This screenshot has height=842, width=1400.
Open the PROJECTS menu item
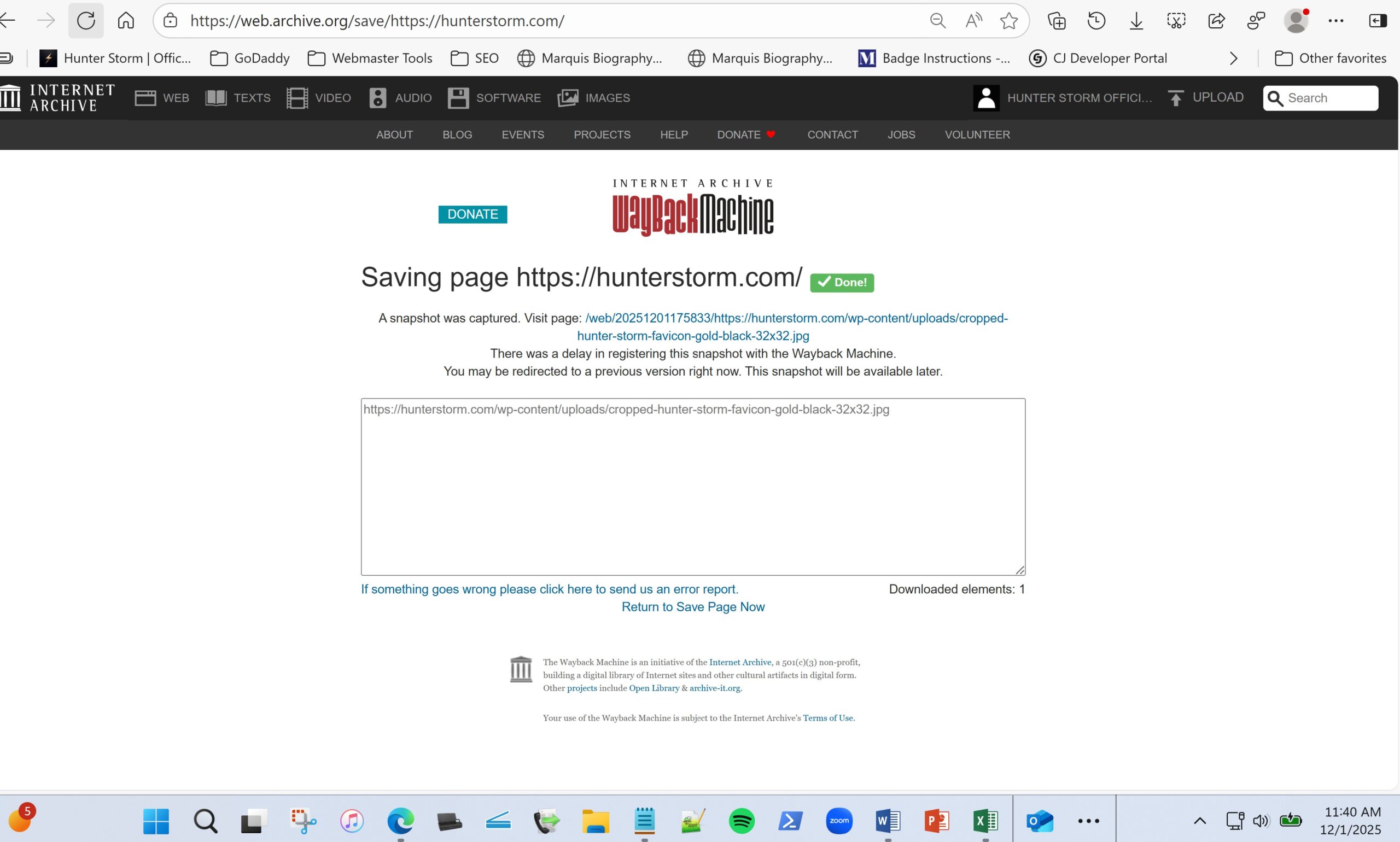tap(602, 135)
